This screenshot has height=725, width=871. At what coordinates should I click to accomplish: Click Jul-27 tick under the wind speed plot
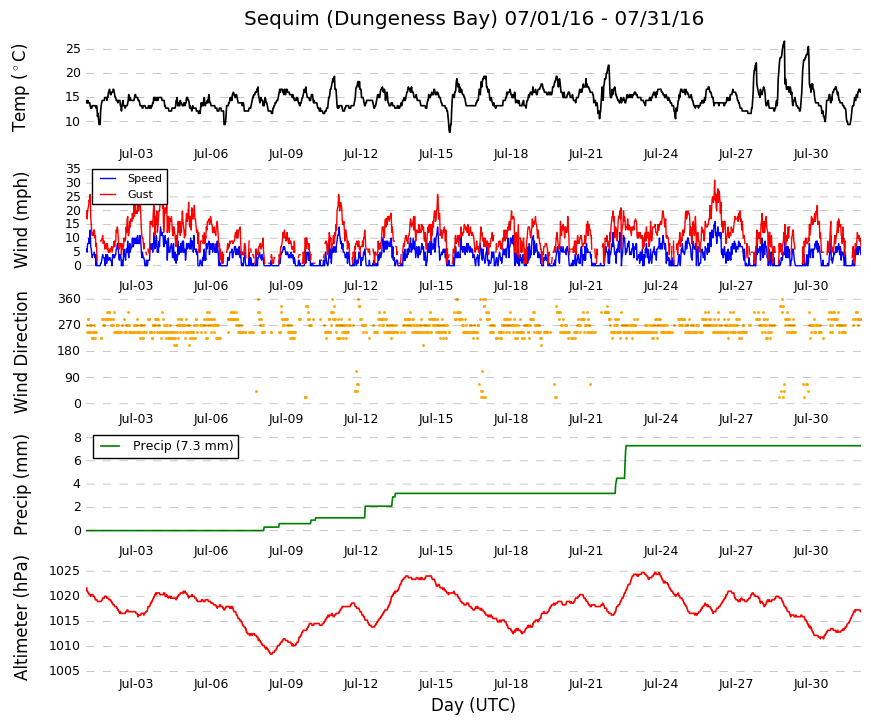735,286
